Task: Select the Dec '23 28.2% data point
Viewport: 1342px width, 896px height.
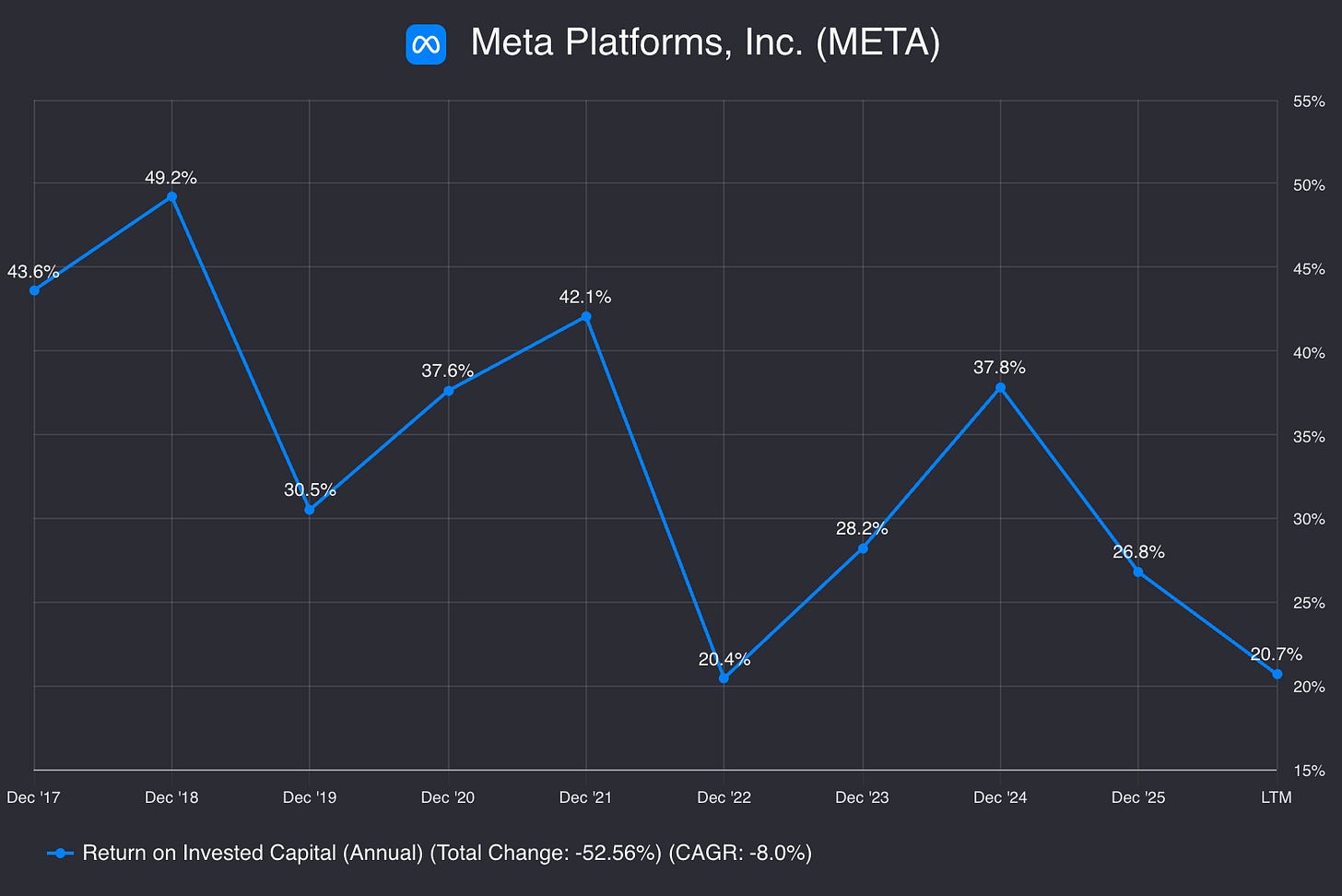Action: (x=862, y=548)
